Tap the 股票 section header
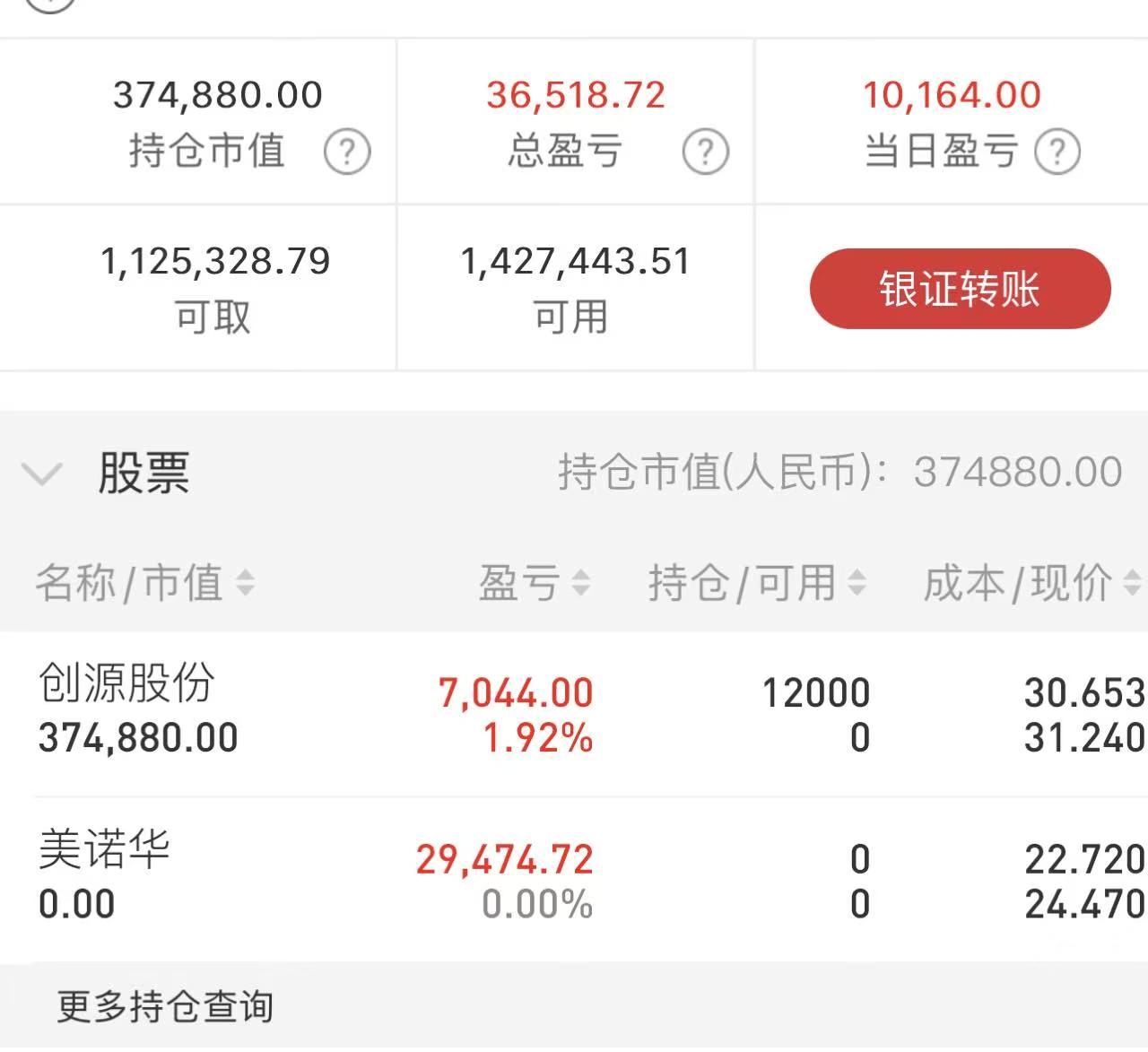This screenshot has height=1052, width=1148. click(x=143, y=473)
